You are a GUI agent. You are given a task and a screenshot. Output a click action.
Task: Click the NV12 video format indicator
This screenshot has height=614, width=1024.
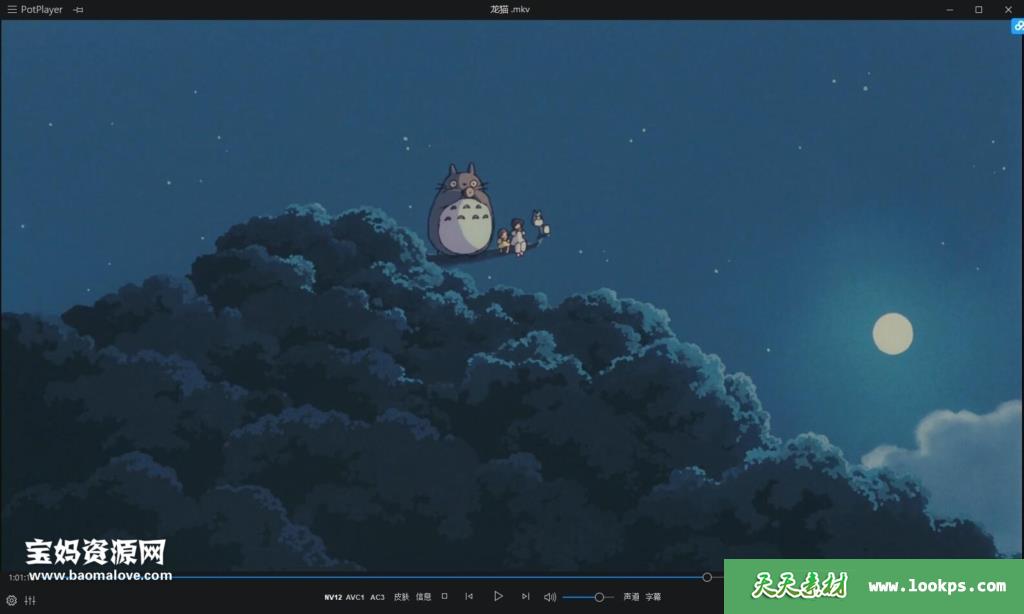[x=333, y=597]
